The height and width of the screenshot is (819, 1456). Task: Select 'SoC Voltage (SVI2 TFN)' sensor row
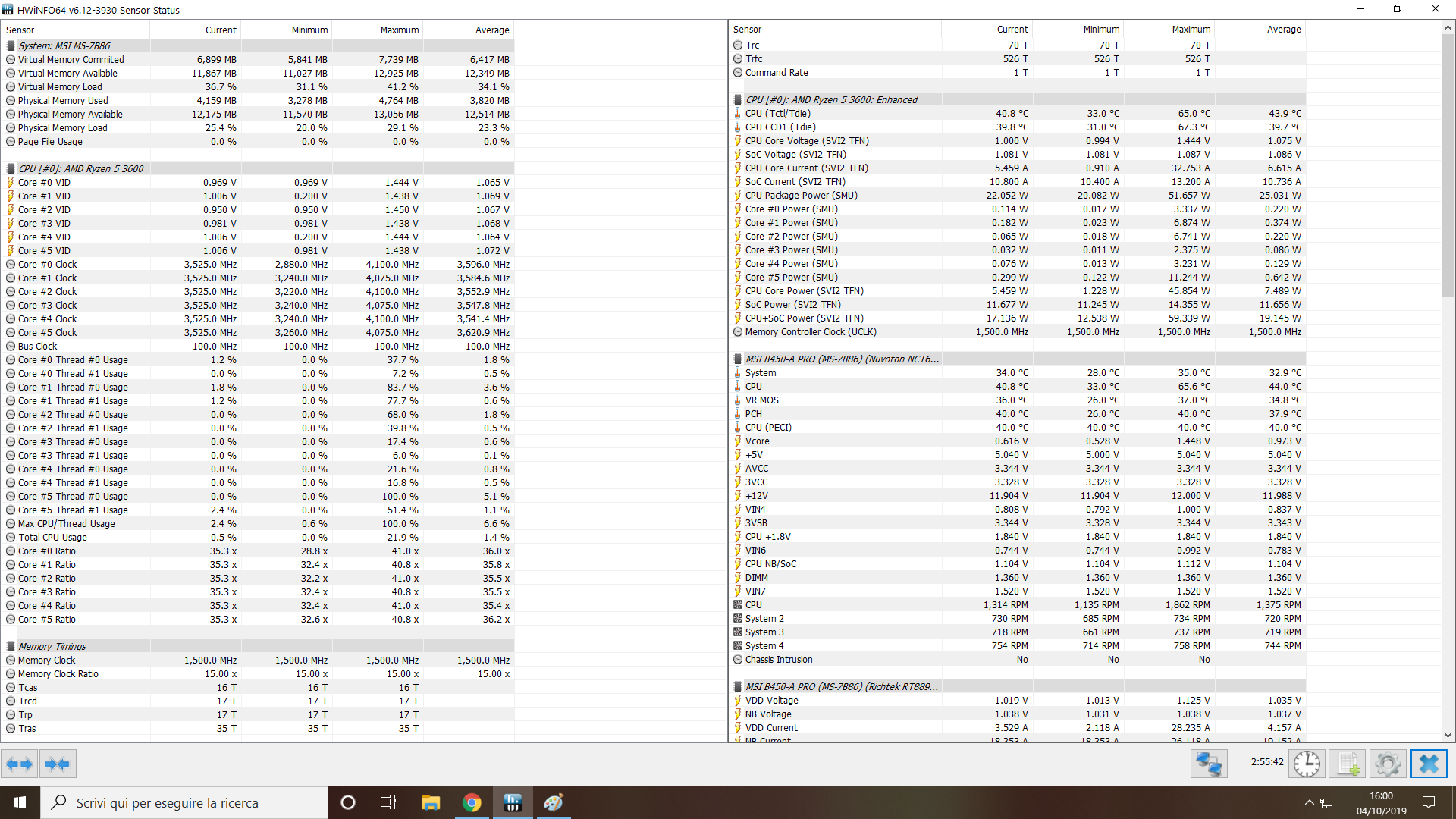pyautogui.click(x=1018, y=155)
